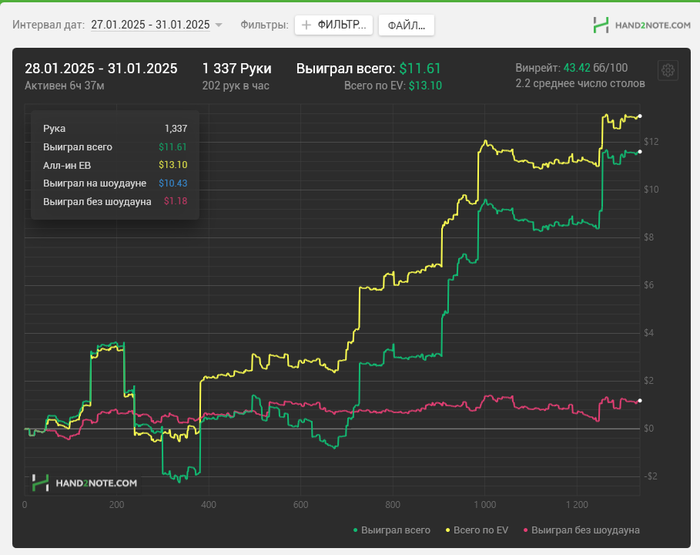
Task: Click the green legend dot for Выиграл всего
Action: click(x=355, y=530)
